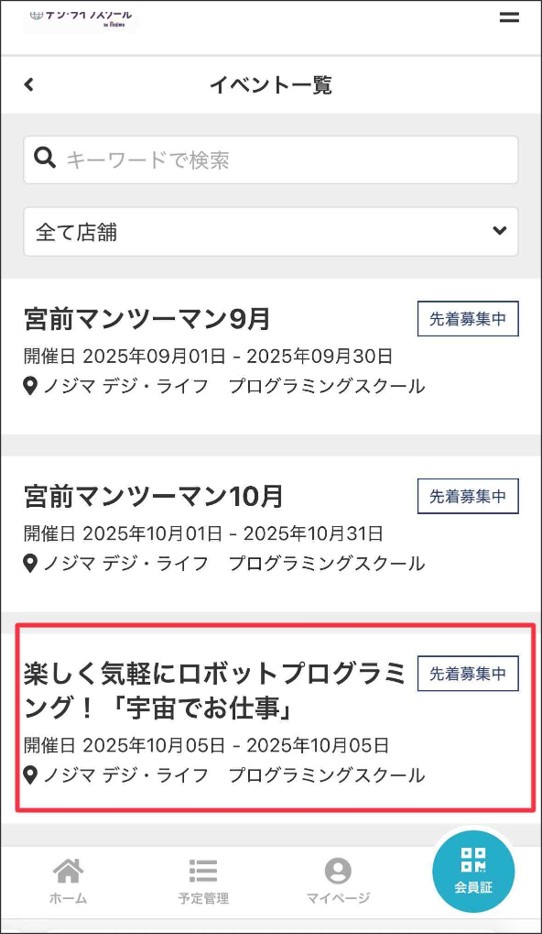Image resolution: width=542 pixels, height=934 pixels.
Task: Click the chevron arrow in 全て店舗 selector
Action: pyautogui.click(x=500, y=231)
